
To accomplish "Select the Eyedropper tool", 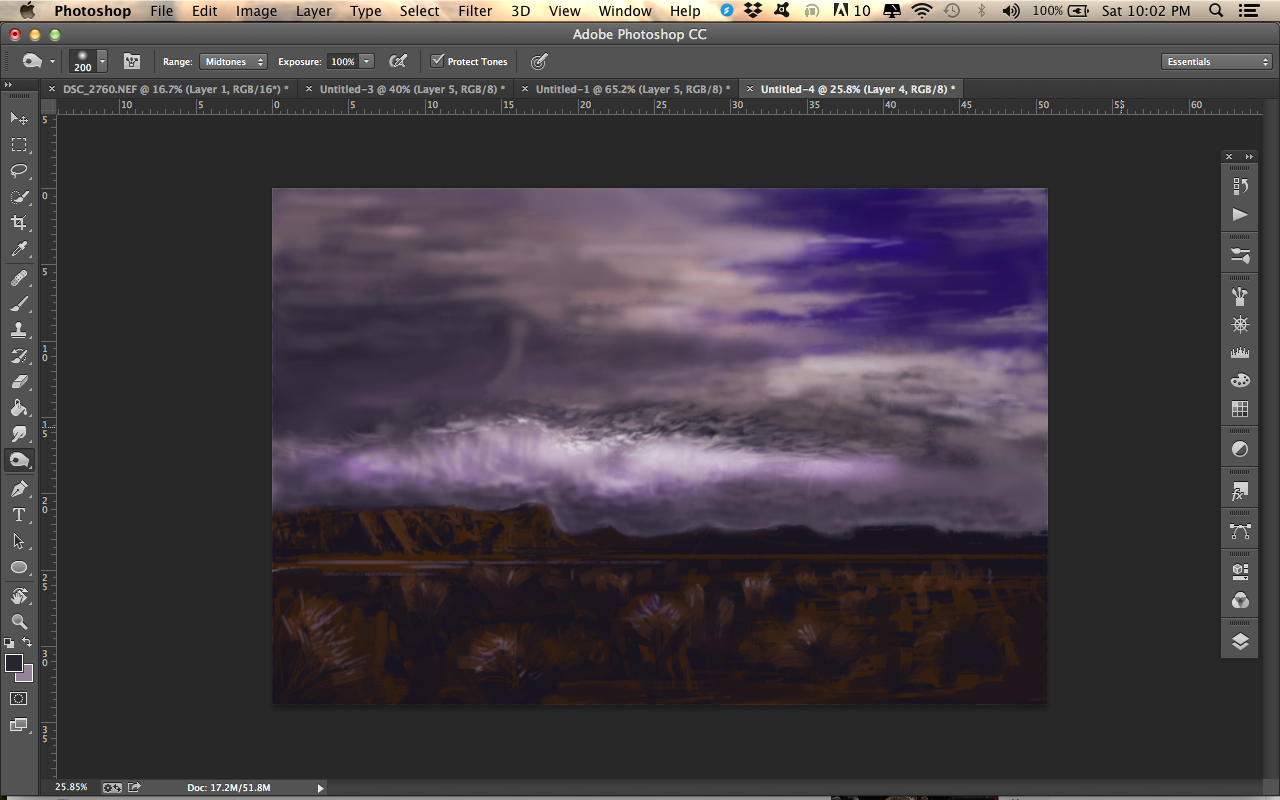I will pos(19,249).
